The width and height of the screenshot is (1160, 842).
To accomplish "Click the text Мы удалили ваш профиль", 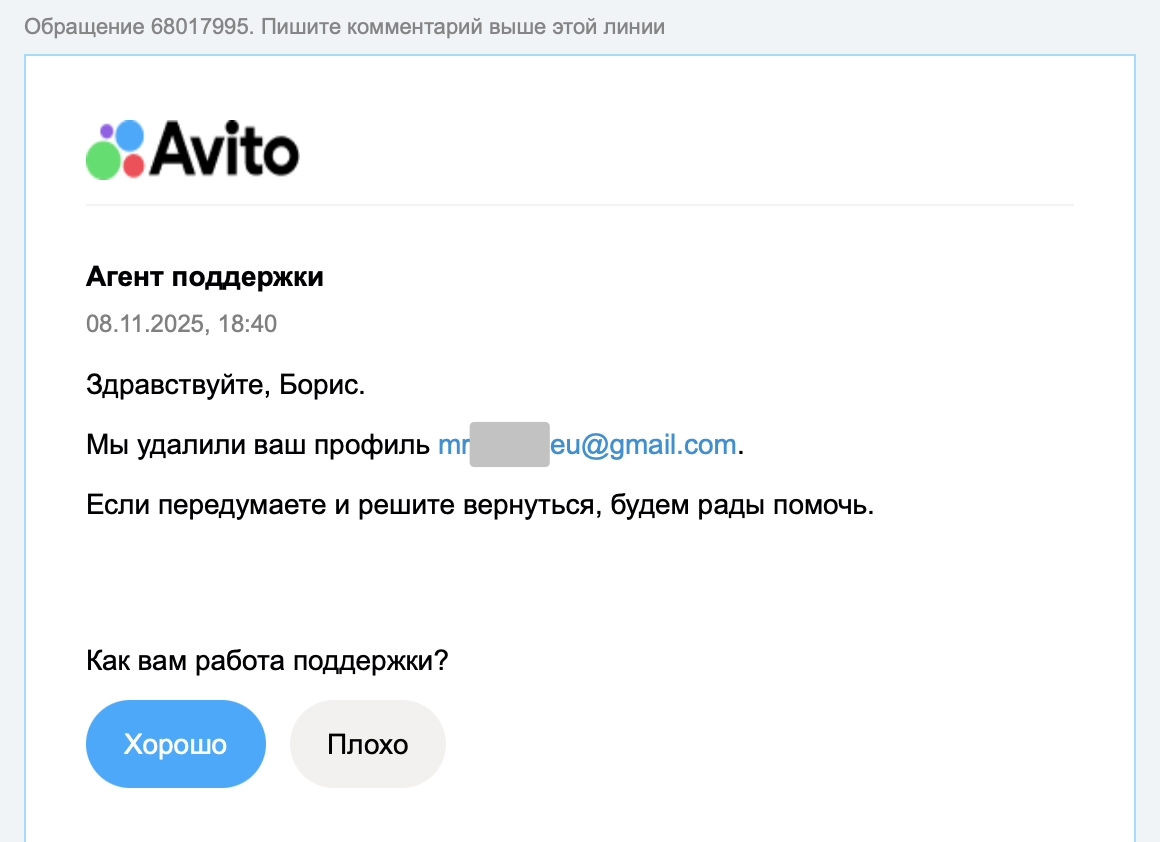I will [x=260, y=445].
